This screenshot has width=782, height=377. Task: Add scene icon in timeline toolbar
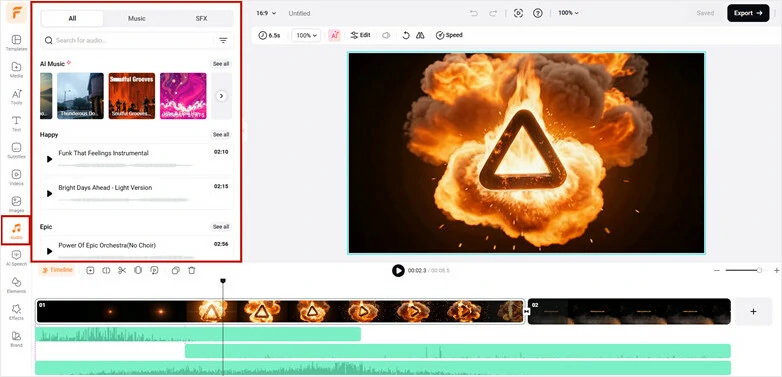(x=90, y=270)
